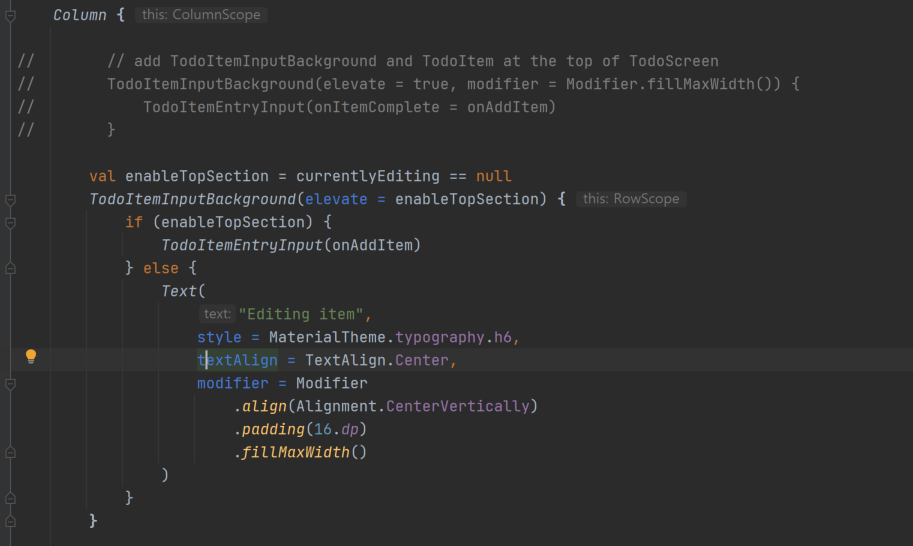
Task: Click the 'modifier' named argument in Text call
Action: (x=233, y=383)
